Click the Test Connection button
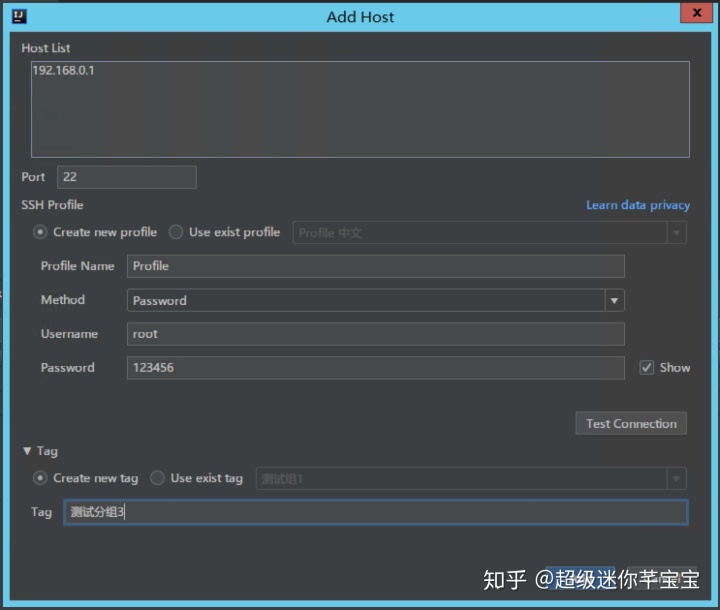 click(631, 424)
